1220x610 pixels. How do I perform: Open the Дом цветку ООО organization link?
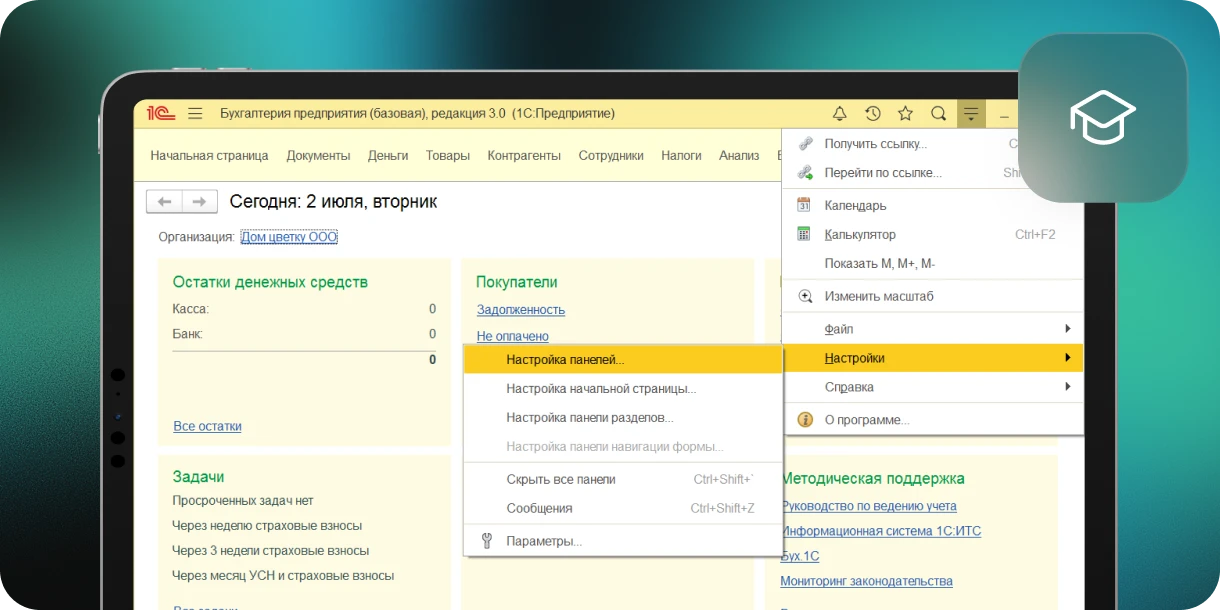[x=289, y=237]
